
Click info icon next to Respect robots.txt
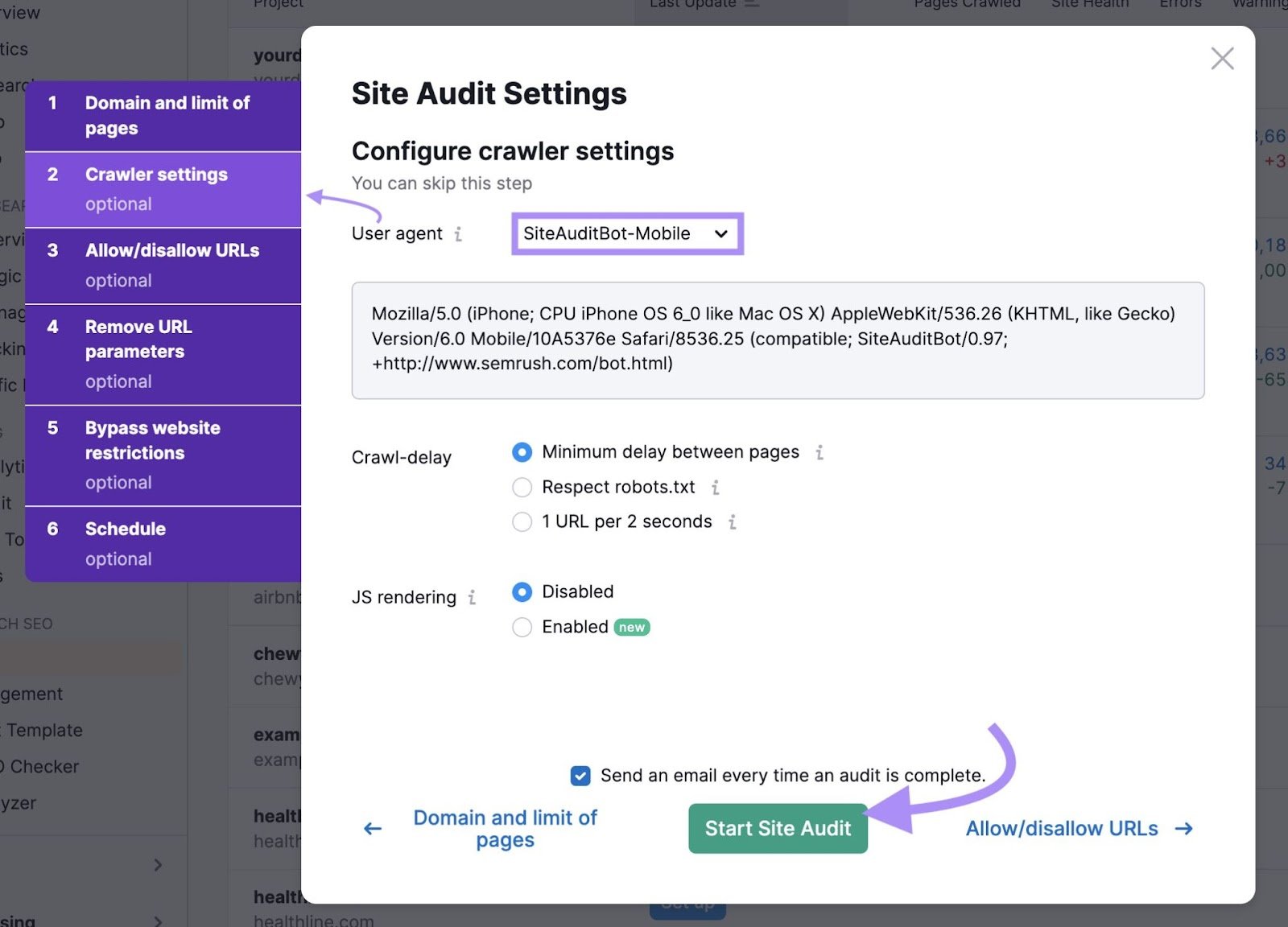point(716,488)
